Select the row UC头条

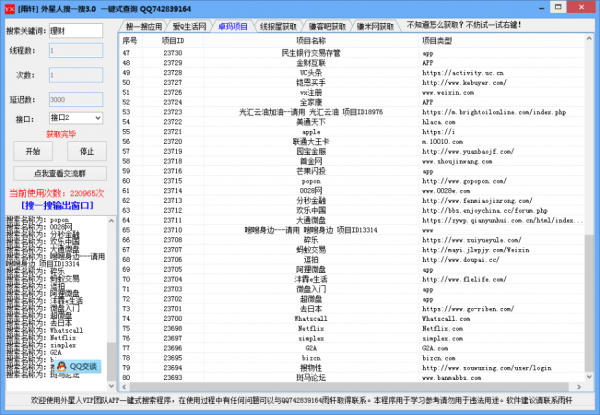352,73
